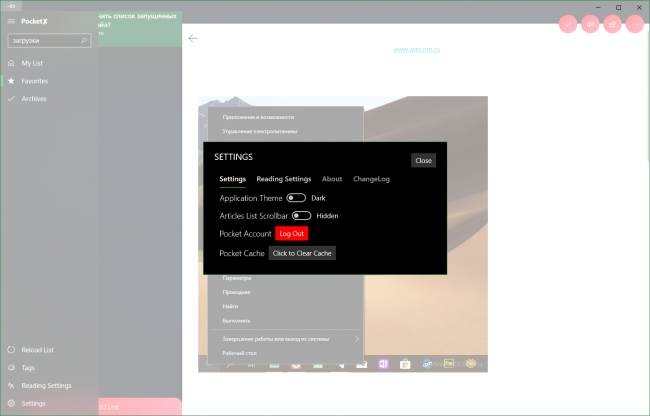Click the Archives checkmark icon
Image resolution: width=650 pixels, height=416 pixels.
point(11,99)
